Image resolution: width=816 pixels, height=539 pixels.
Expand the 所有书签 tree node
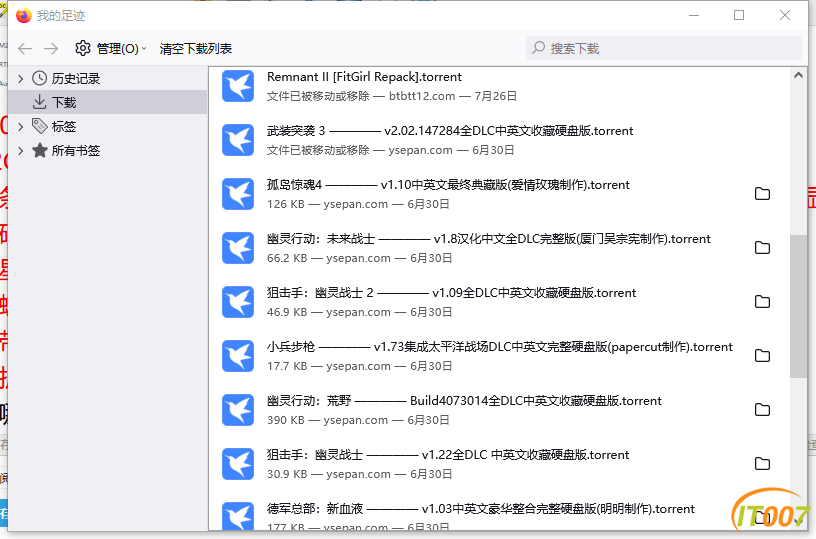point(20,151)
